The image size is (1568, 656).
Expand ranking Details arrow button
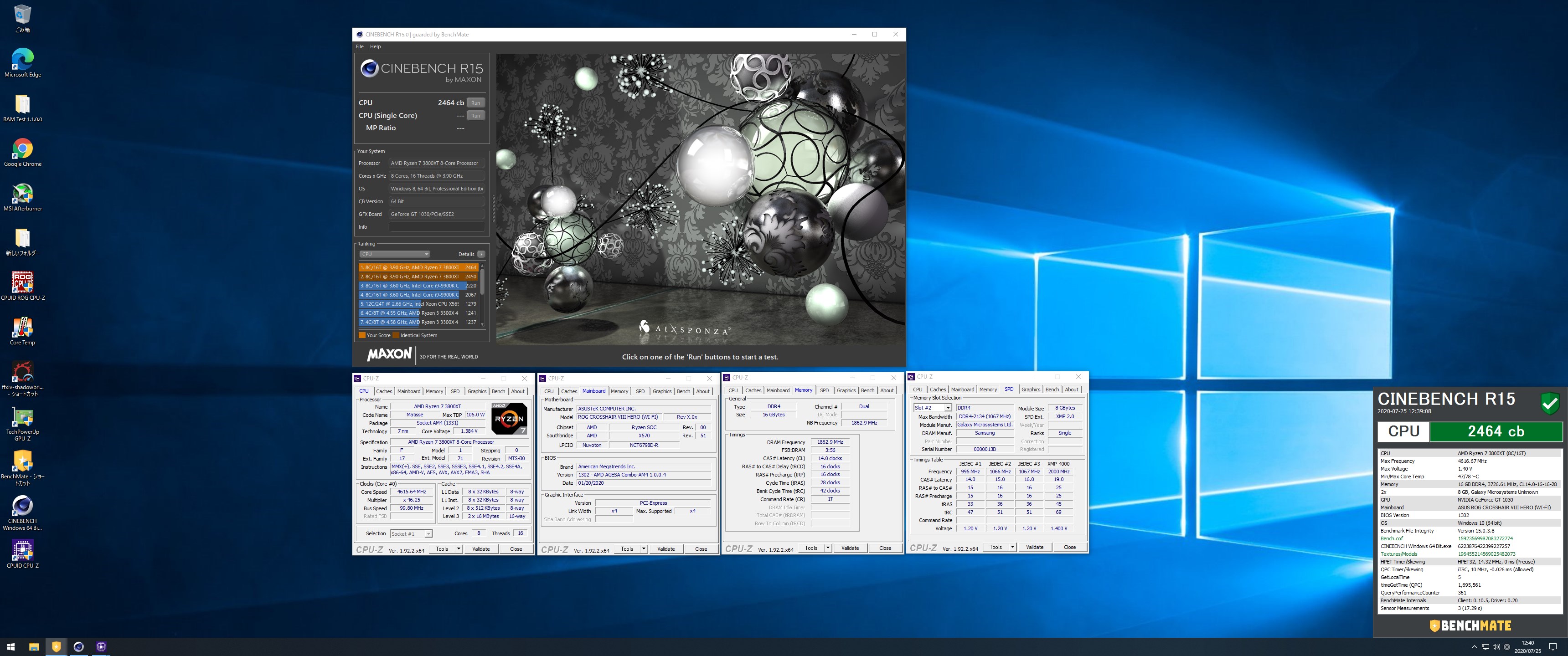481,254
